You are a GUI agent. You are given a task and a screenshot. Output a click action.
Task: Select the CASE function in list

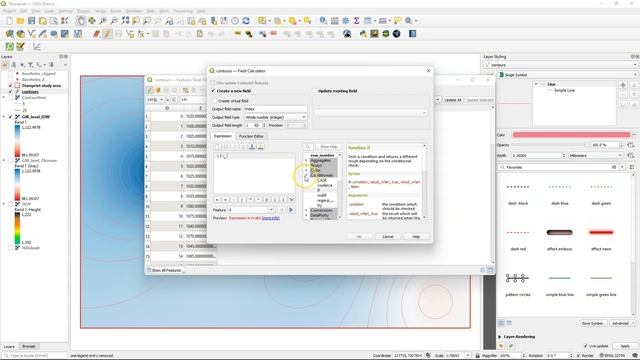click(322, 180)
